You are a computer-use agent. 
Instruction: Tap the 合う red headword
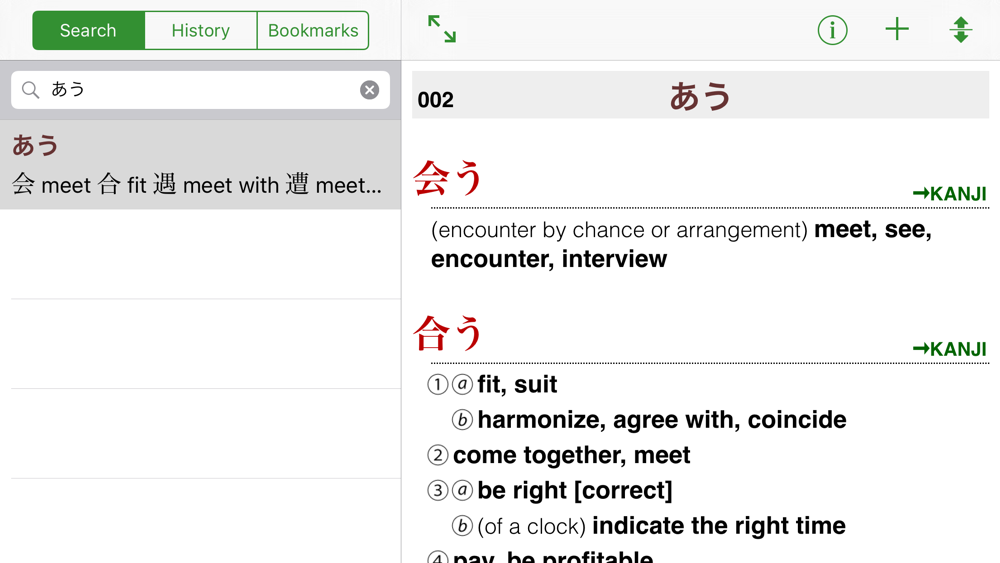coord(448,333)
